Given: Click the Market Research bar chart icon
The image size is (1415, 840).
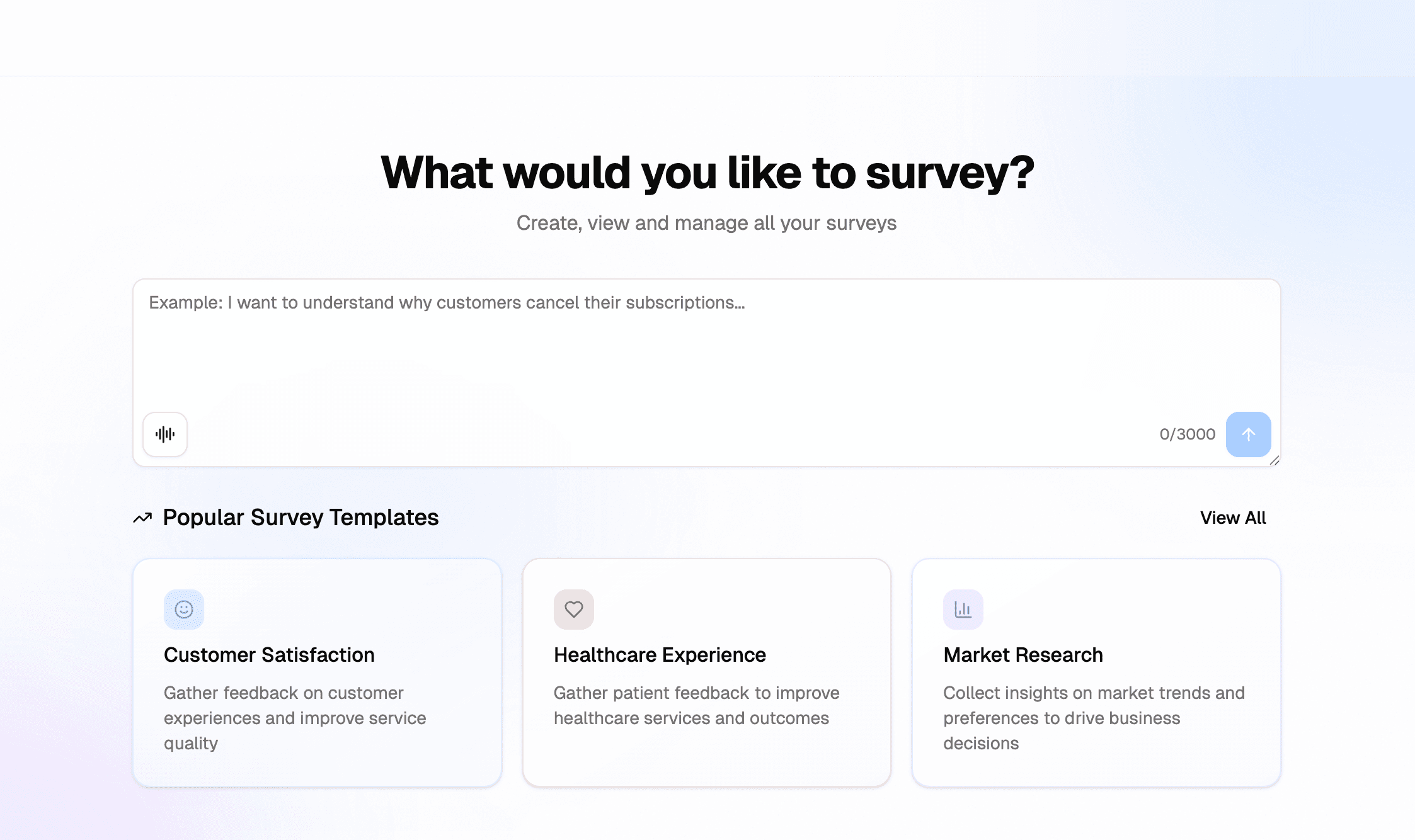Looking at the screenshot, I should coord(963,610).
